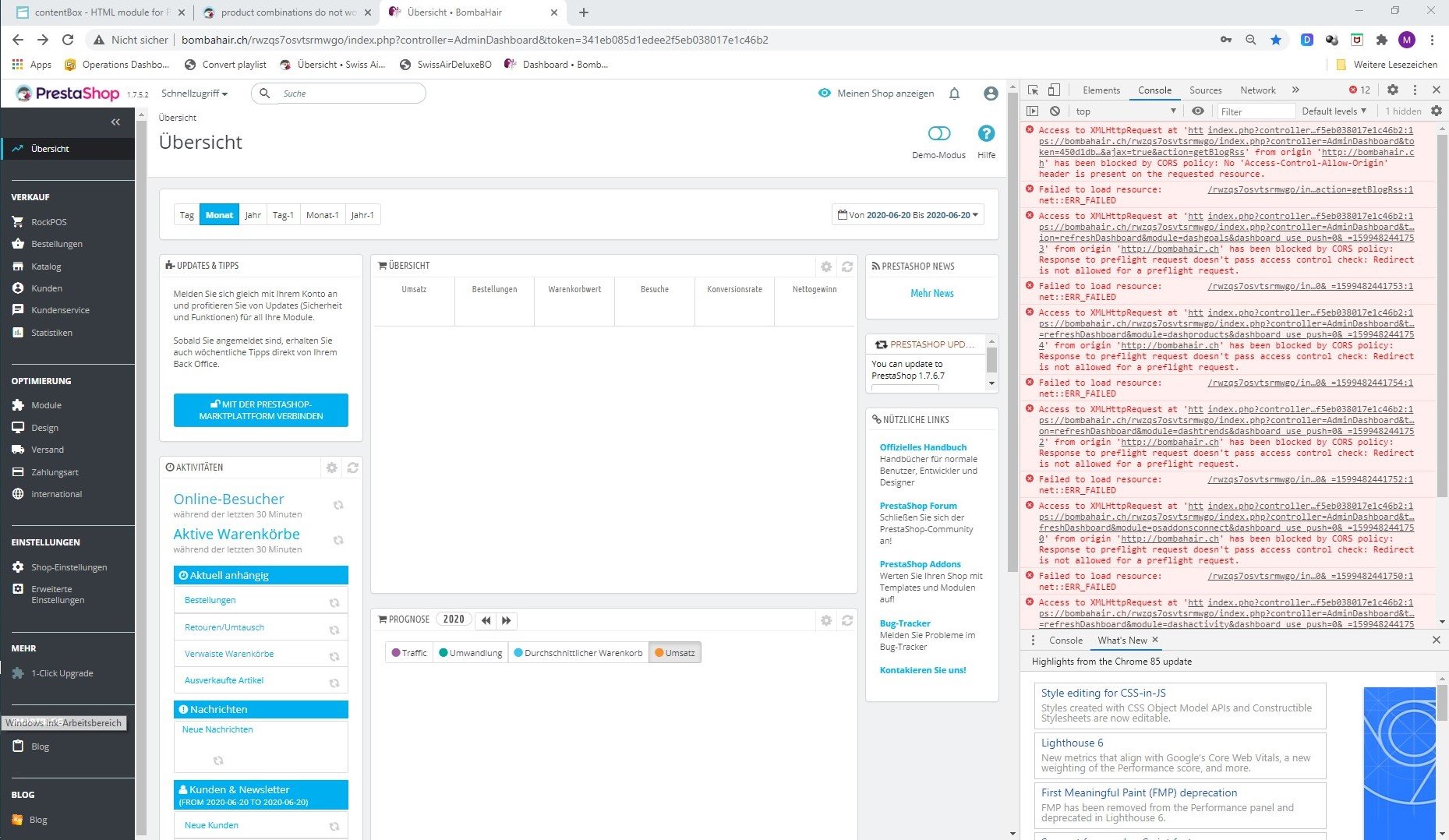Refresh the Übersicht panel
The width and height of the screenshot is (1449, 840).
847,266
